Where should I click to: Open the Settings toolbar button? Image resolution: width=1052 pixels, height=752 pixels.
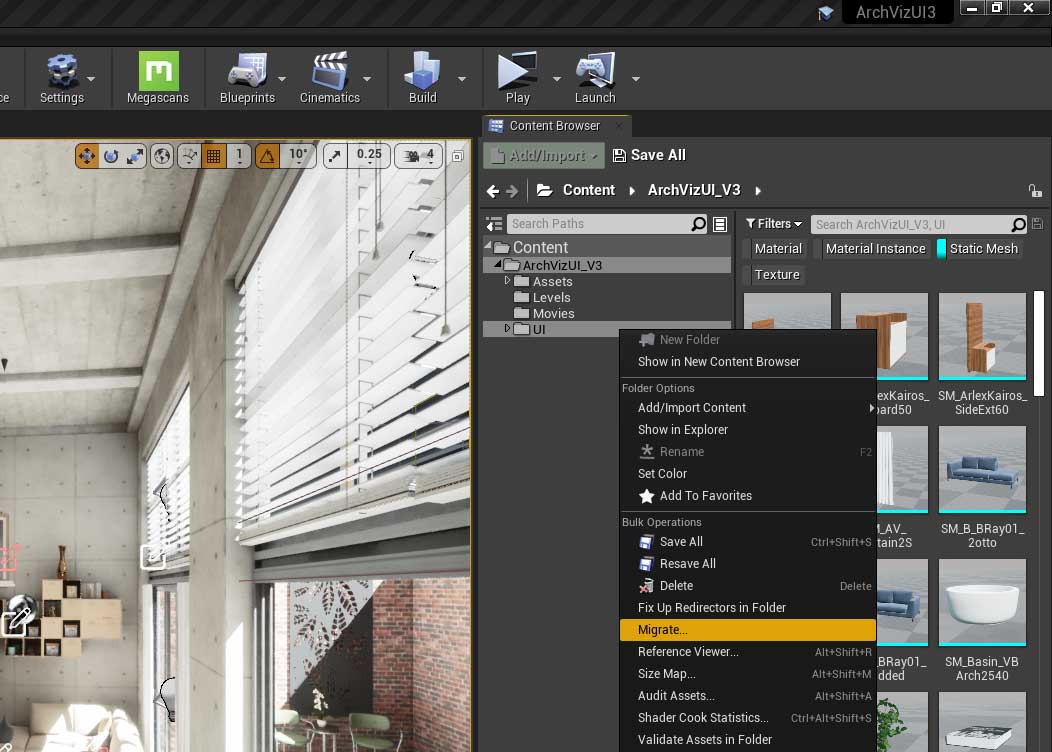point(62,78)
